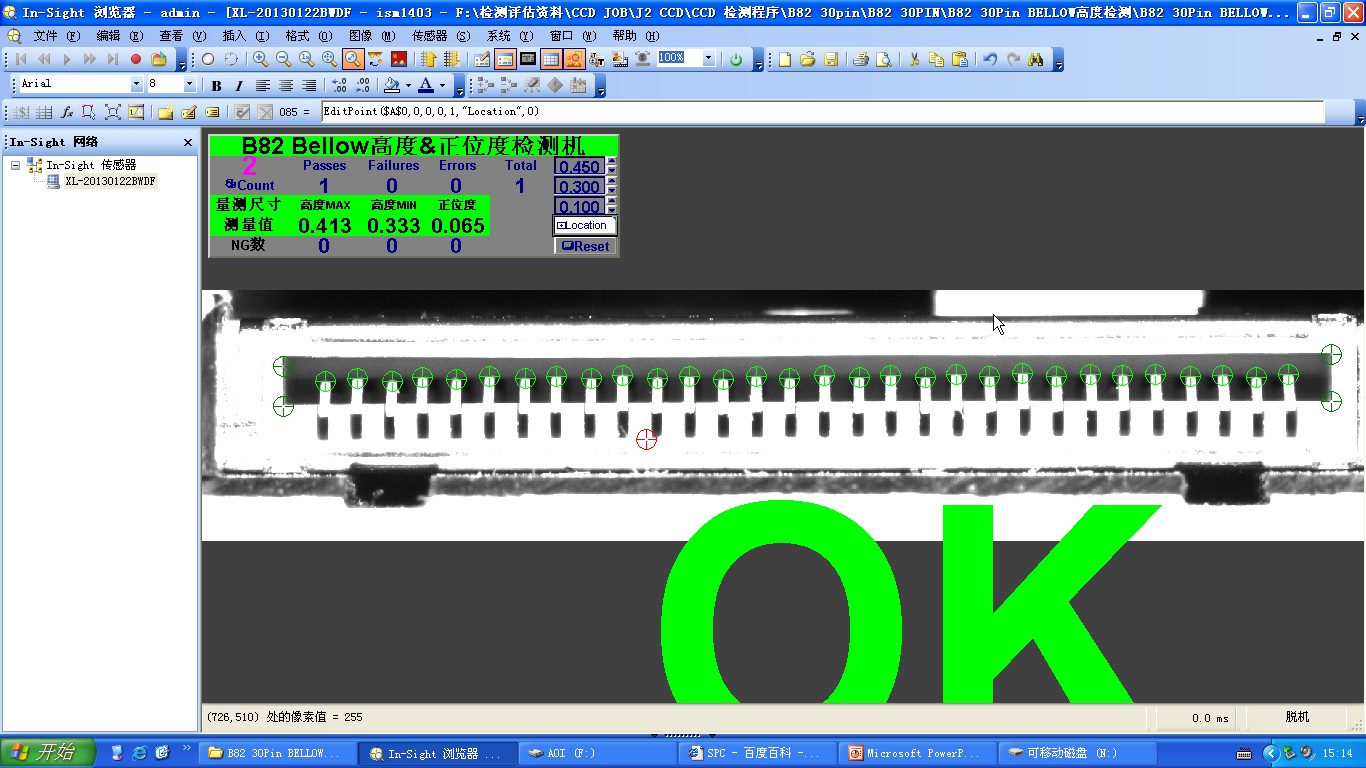Click the circle shape tool icon
The image size is (1366, 768).
point(208,59)
